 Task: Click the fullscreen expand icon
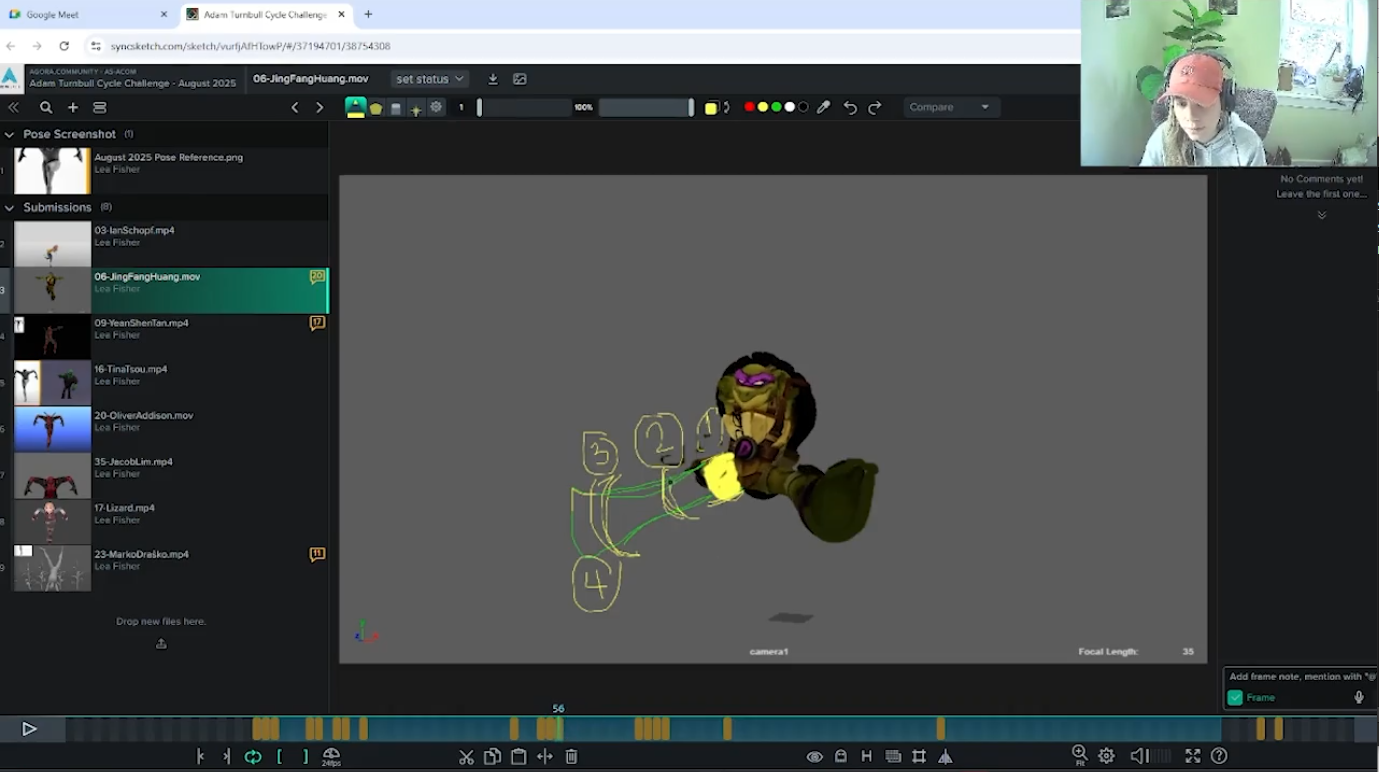[1192, 756]
